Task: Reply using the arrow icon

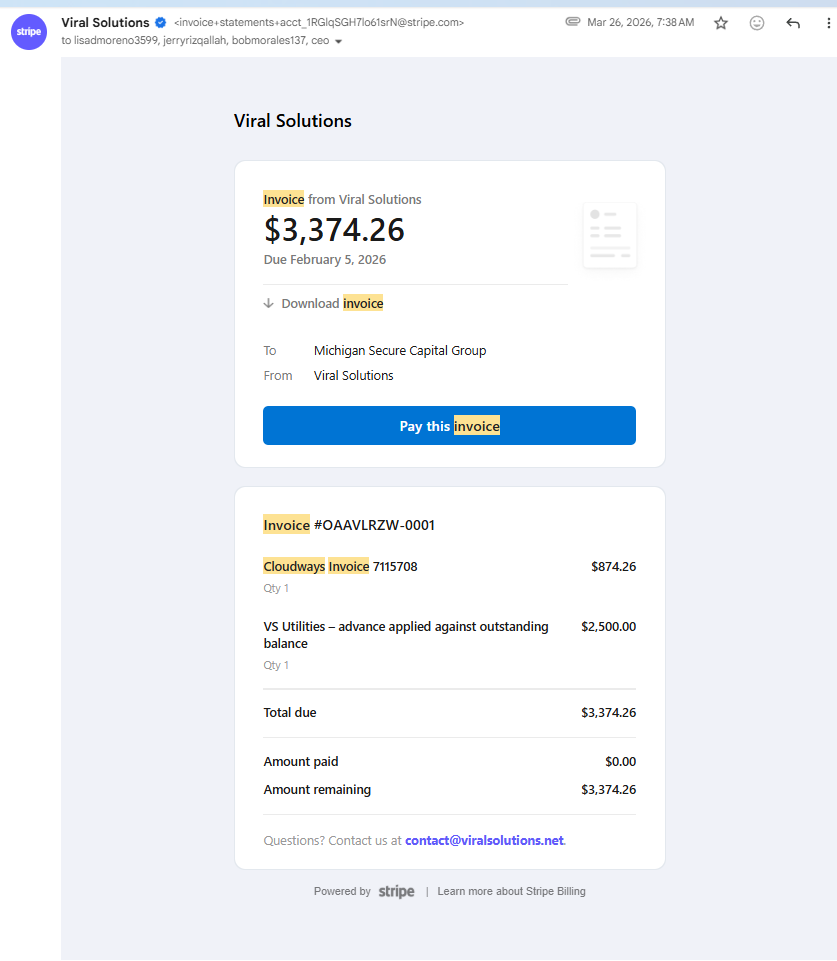Action: click(x=793, y=23)
